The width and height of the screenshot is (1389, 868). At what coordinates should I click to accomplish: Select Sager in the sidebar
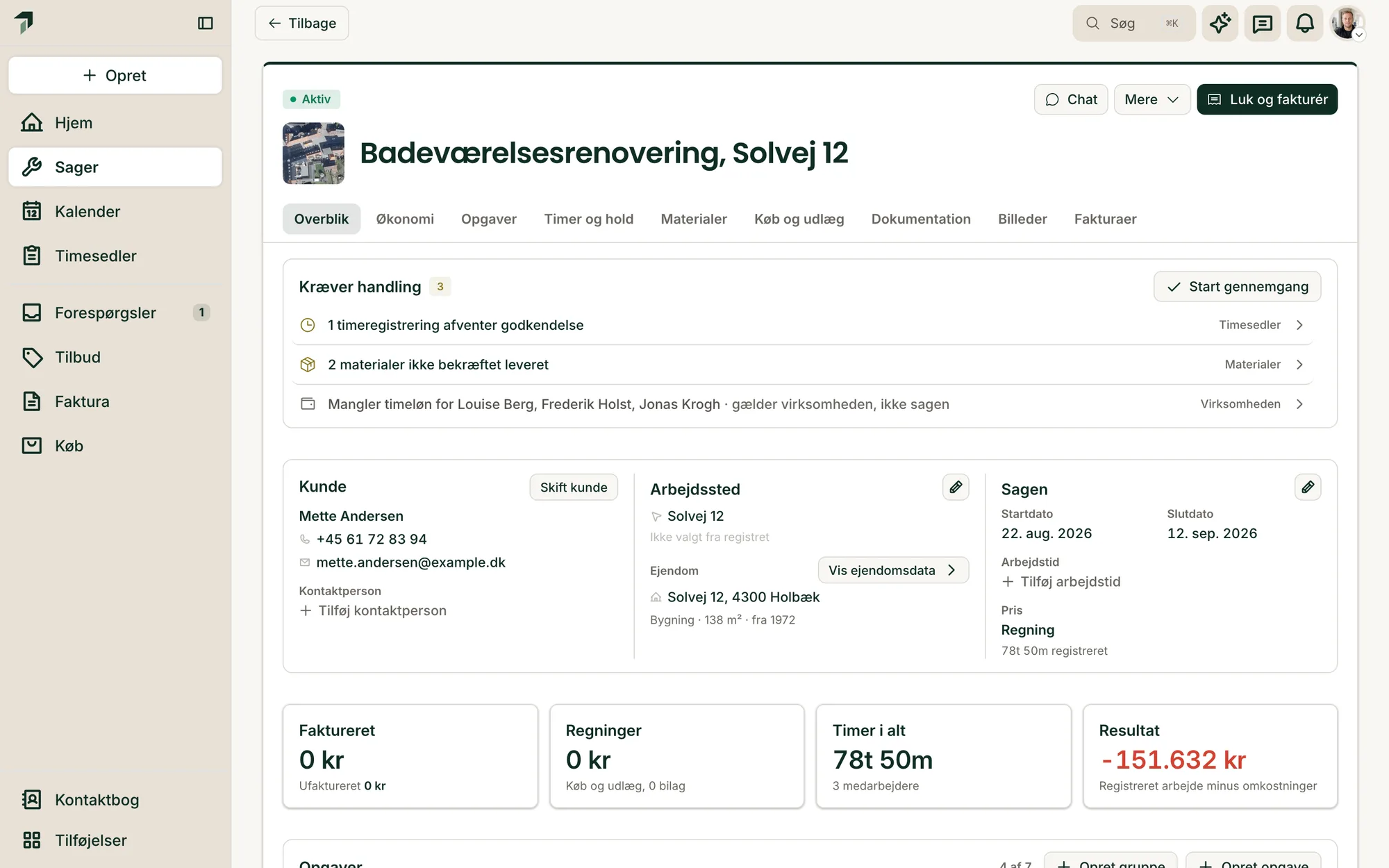(x=115, y=167)
